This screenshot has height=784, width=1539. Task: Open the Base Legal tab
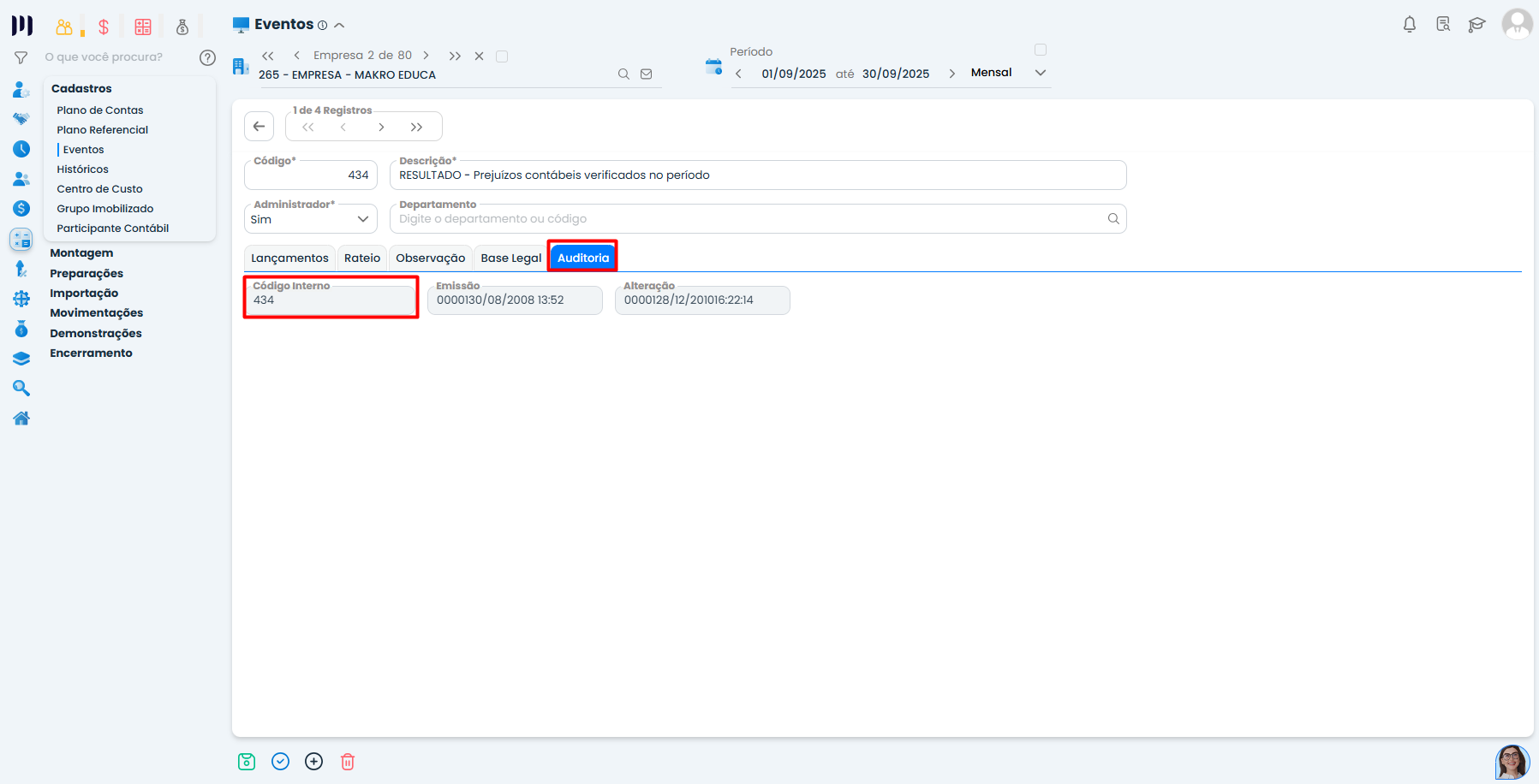(510, 258)
